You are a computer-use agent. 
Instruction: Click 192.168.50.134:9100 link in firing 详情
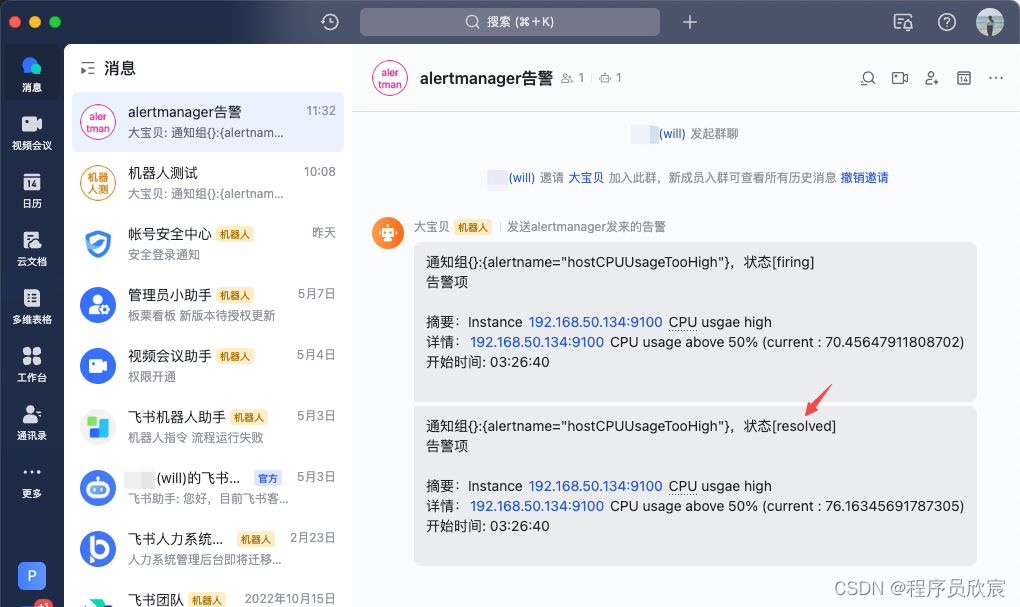pos(537,342)
